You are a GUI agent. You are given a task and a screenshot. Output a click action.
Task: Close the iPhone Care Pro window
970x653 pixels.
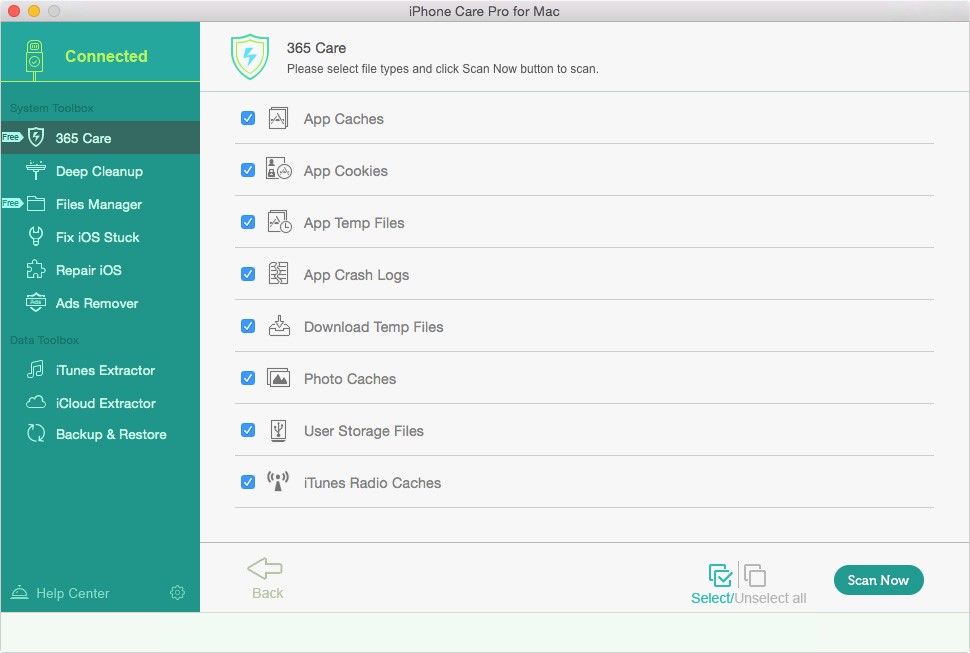[x=14, y=11]
